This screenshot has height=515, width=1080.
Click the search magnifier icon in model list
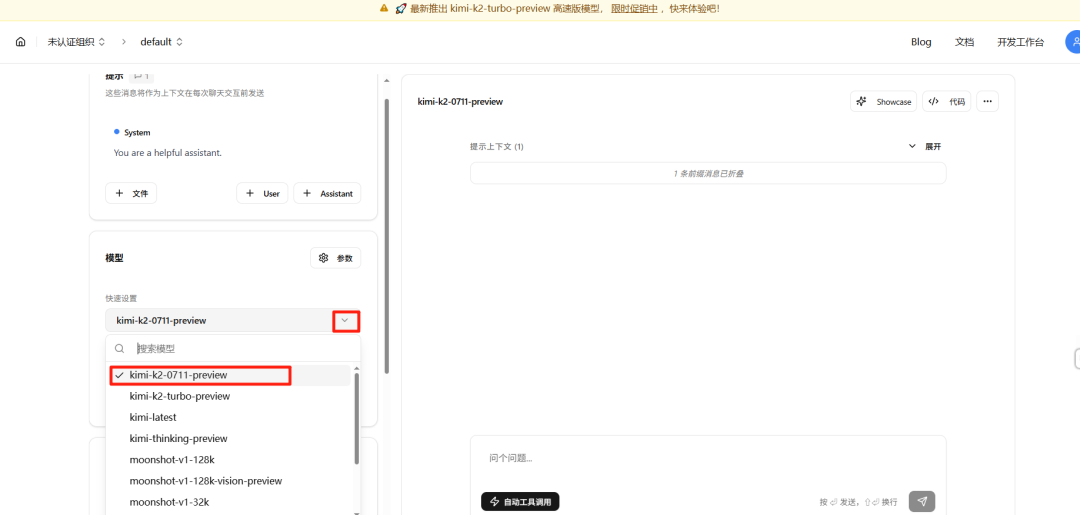pos(119,348)
